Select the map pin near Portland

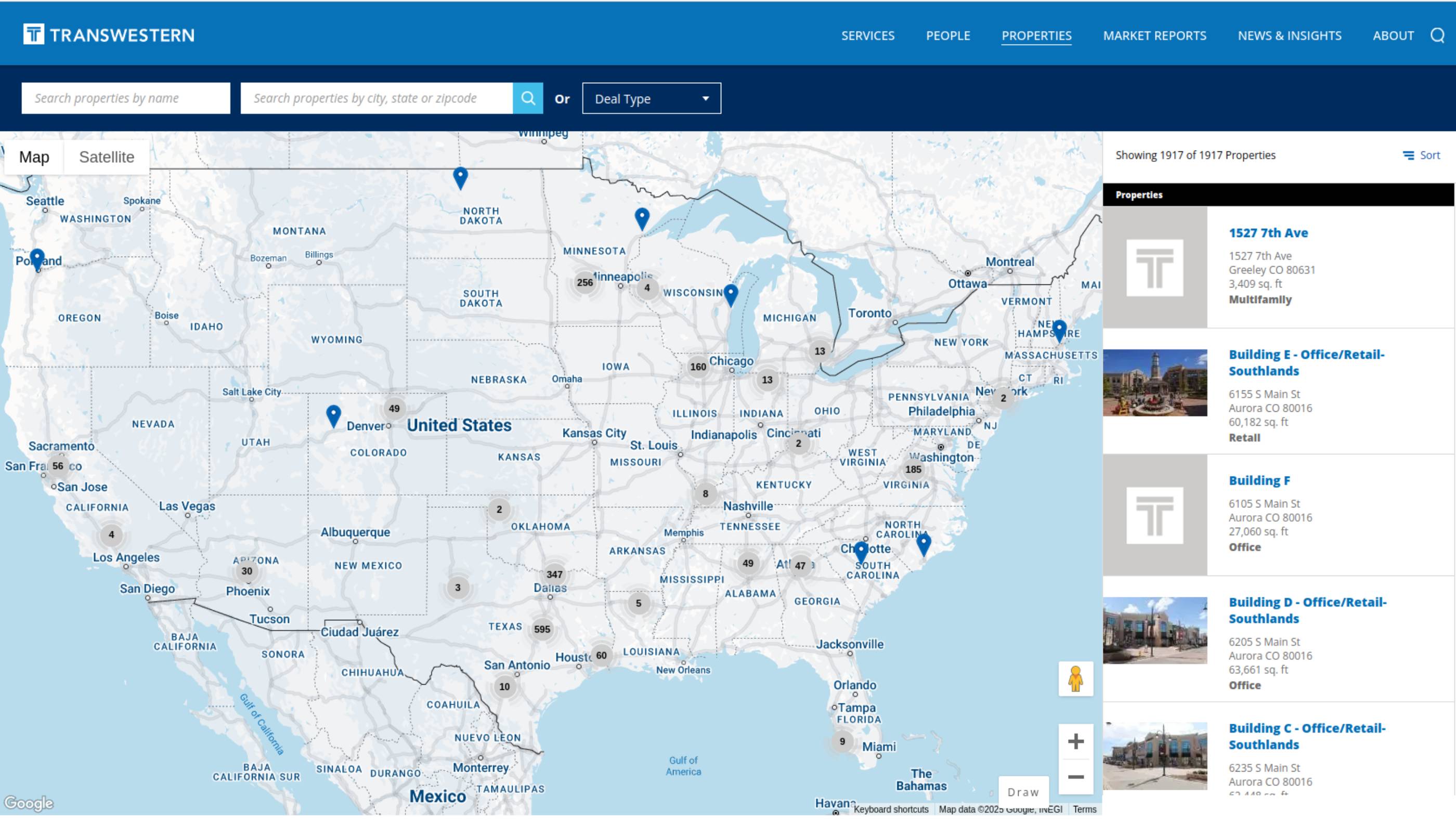coord(37,259)
